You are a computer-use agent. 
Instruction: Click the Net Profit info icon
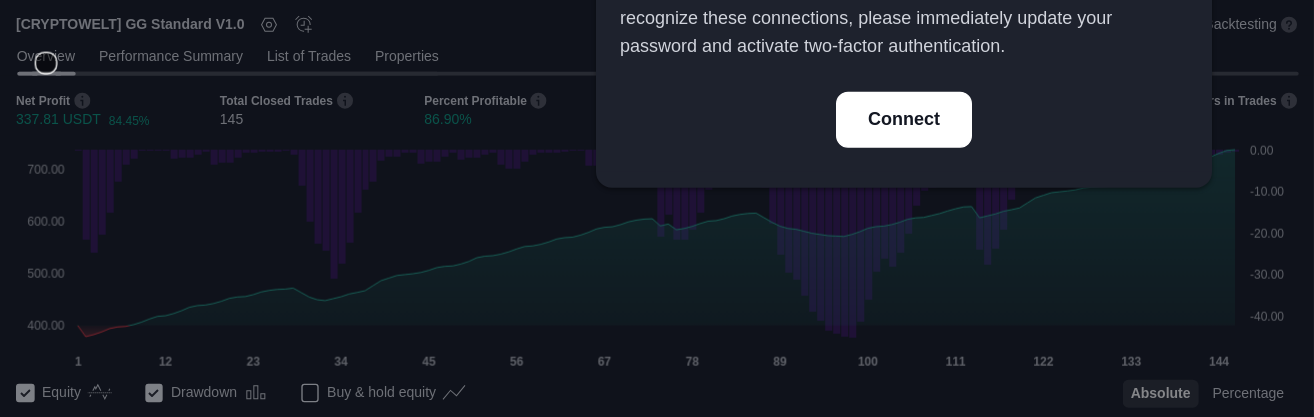(82, 101)
